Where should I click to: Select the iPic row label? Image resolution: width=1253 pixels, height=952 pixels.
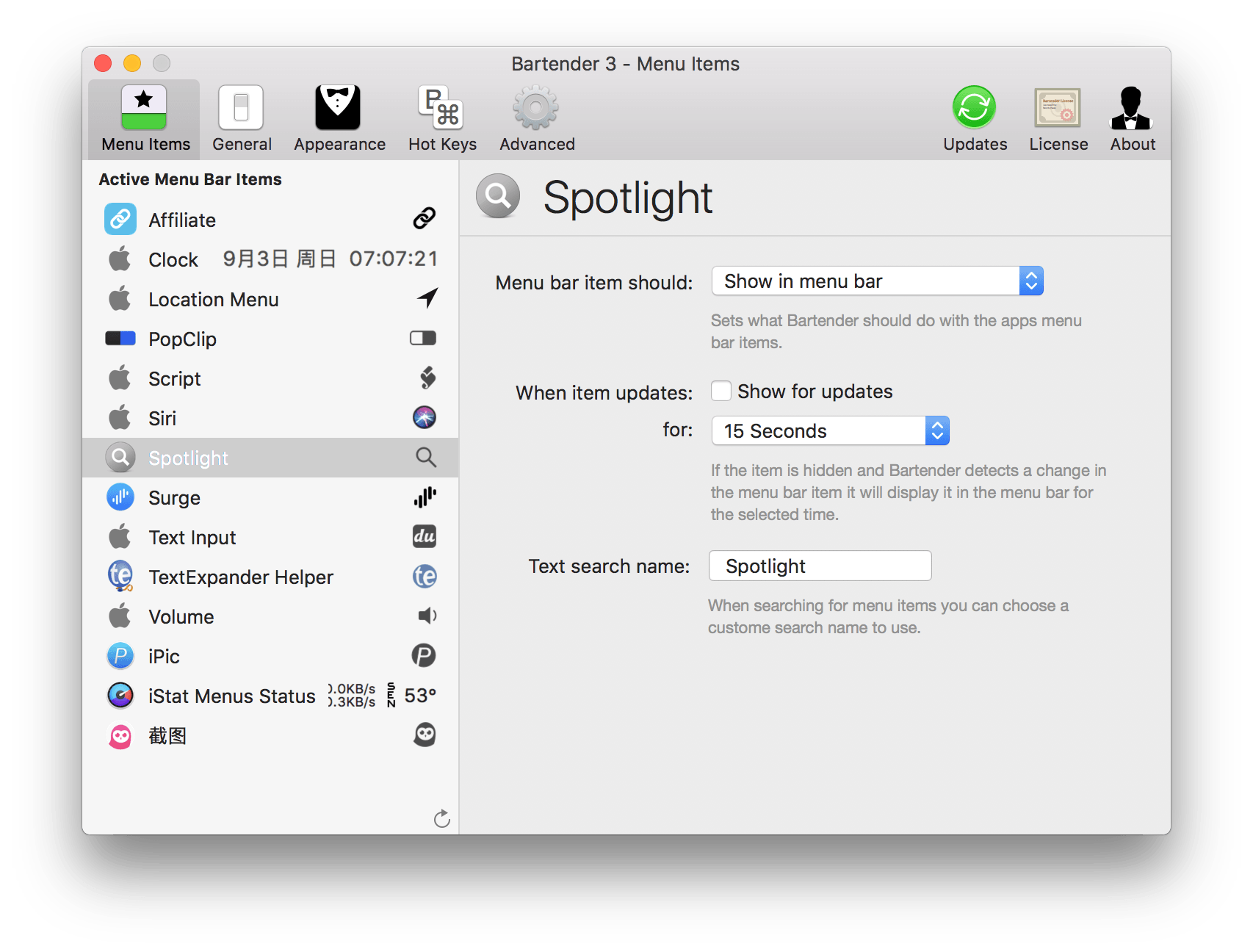(164, 656)
